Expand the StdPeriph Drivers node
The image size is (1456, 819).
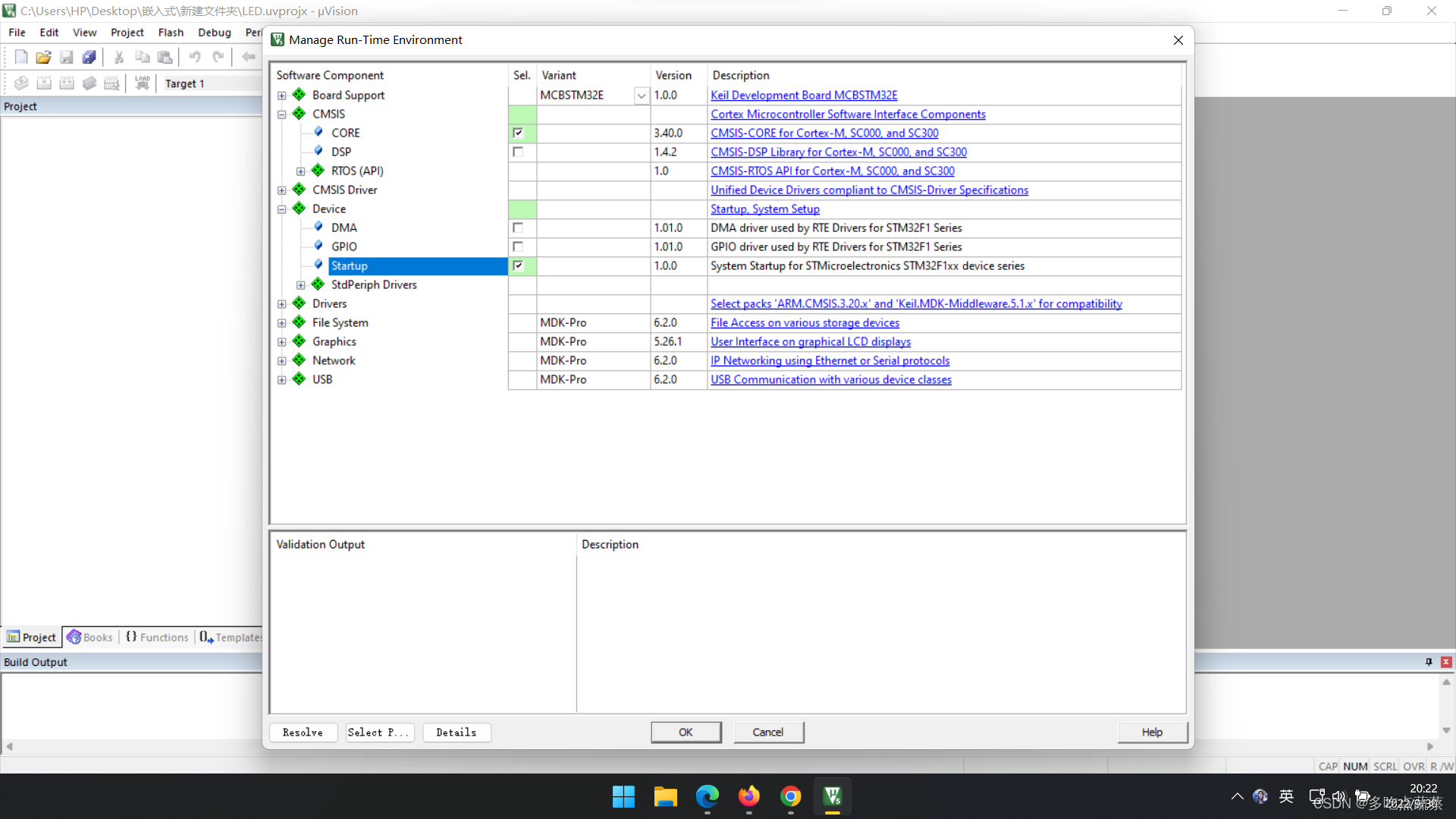pyautogui.click(x=301, y=285)
